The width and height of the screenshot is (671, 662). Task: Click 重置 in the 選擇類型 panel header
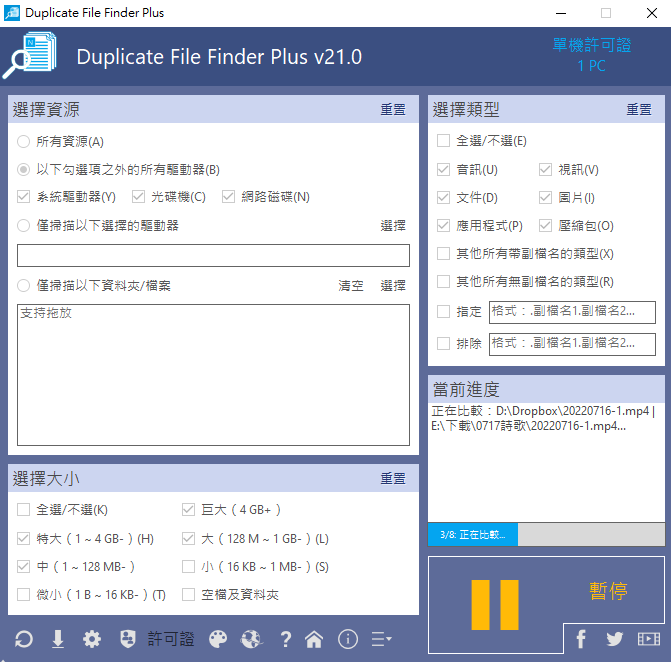click(639, 110)
